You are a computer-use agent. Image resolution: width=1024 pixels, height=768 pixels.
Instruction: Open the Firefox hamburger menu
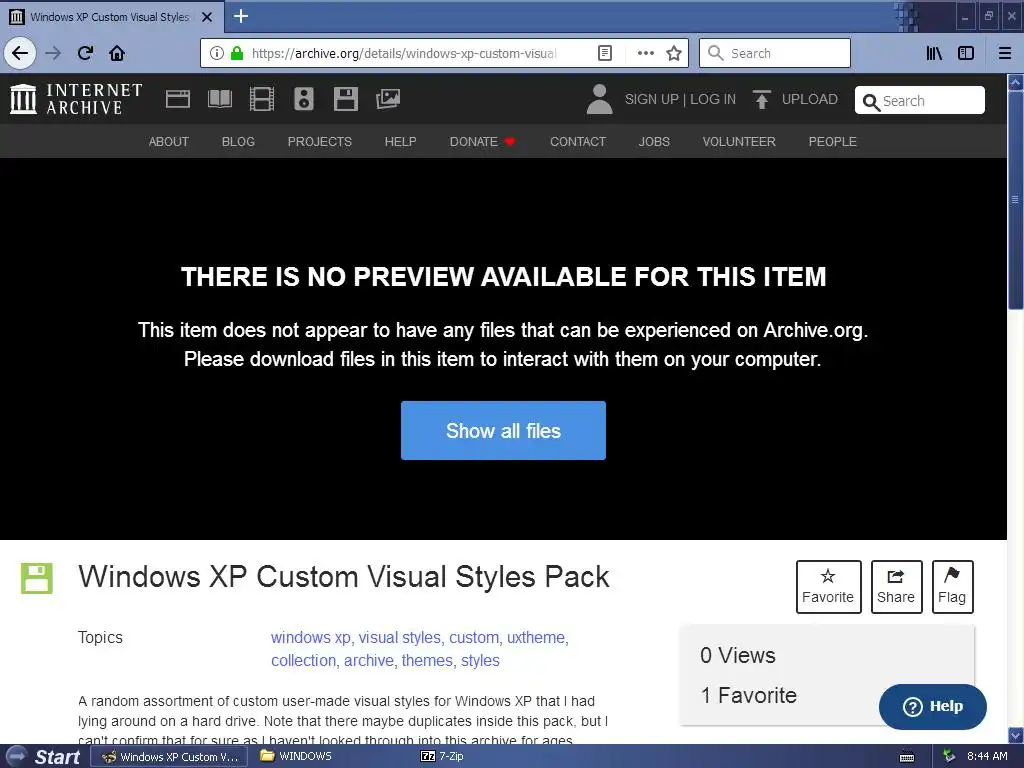(x=1004, y=53)
